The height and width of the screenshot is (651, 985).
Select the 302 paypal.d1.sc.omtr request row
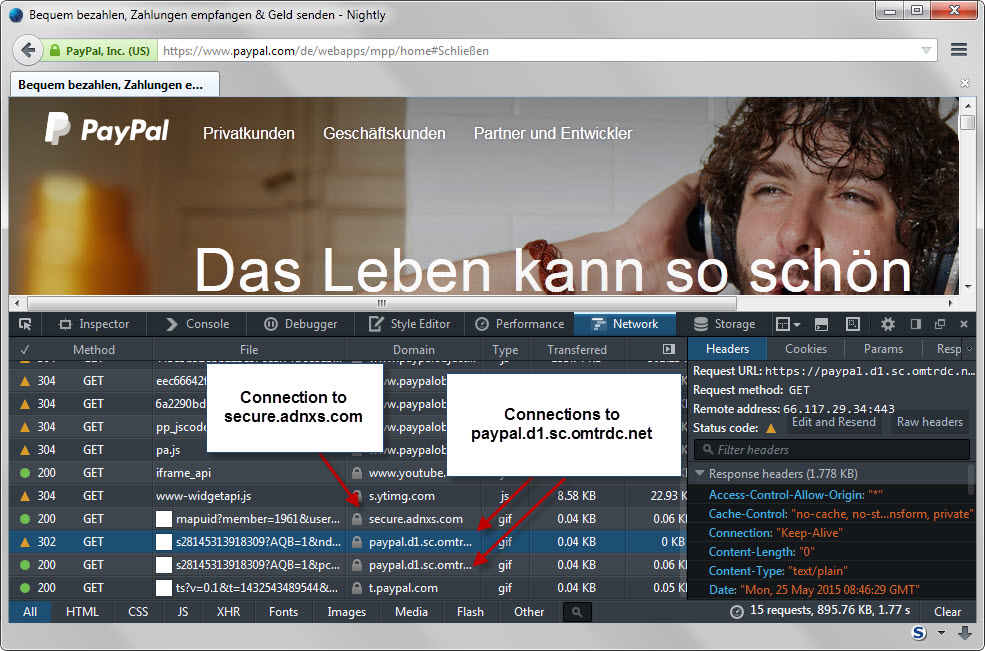coord(348,542)
